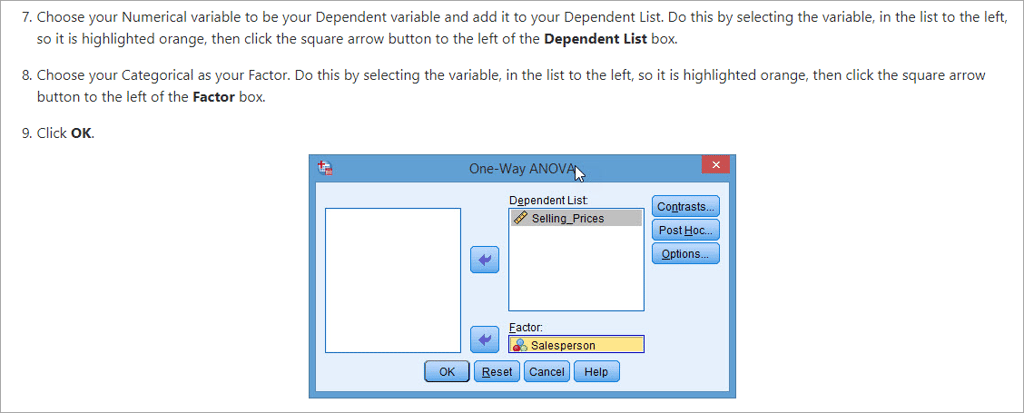This screenshot has height=413, width=1024.
Task: Open the Post Hoc tests dialog
Action: tap(685, 230)
